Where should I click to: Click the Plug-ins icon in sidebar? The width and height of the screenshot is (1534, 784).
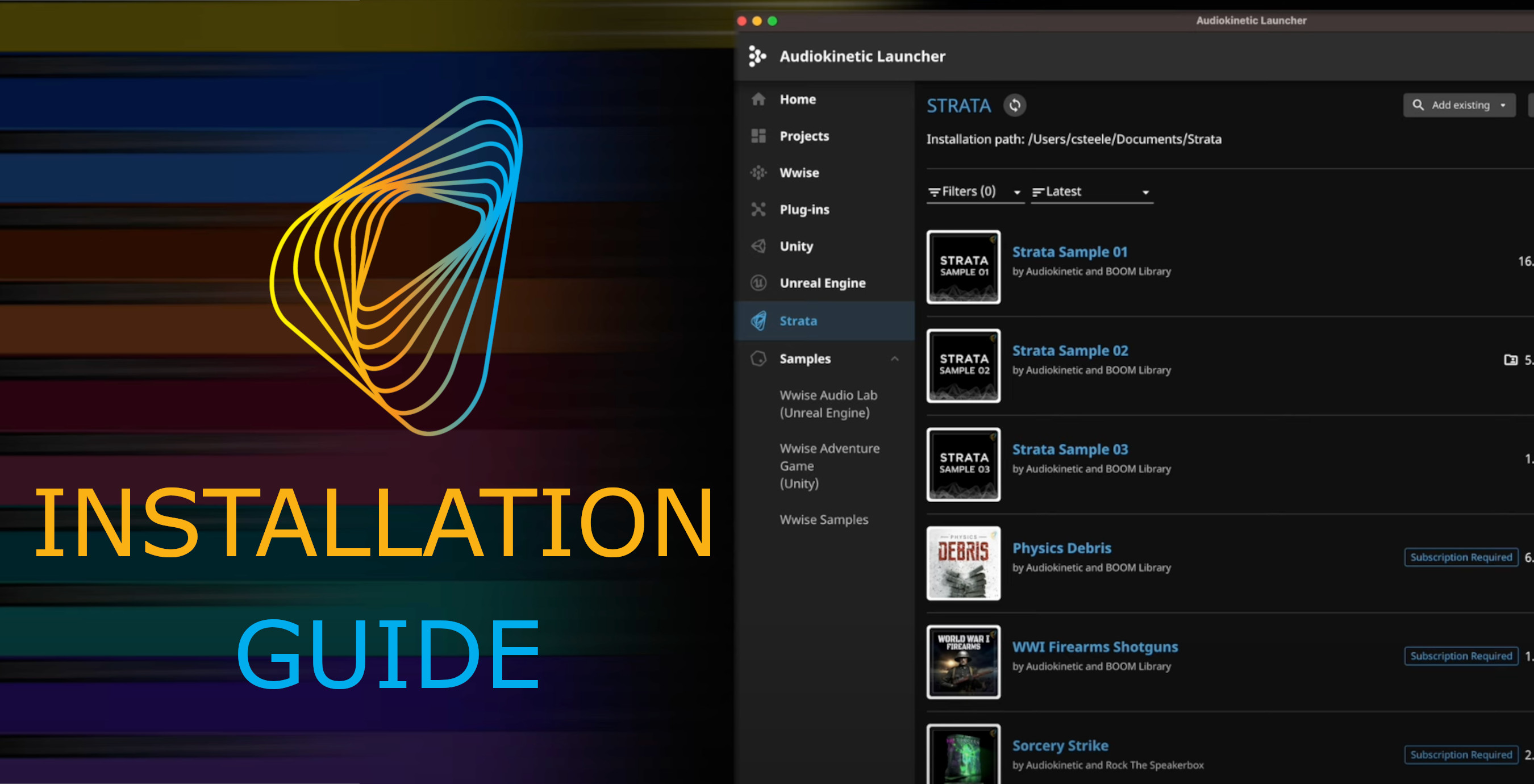point(758,209)
